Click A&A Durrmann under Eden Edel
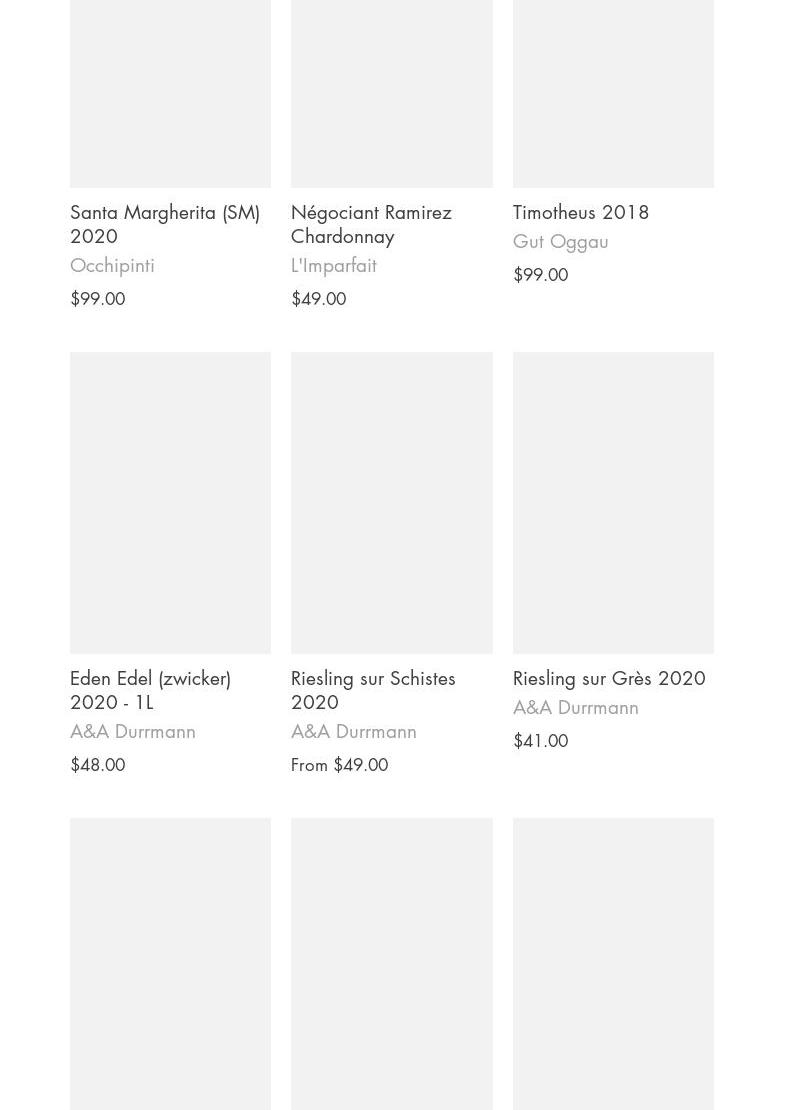This screenshot has width=785, height=1110. (132, 731)
